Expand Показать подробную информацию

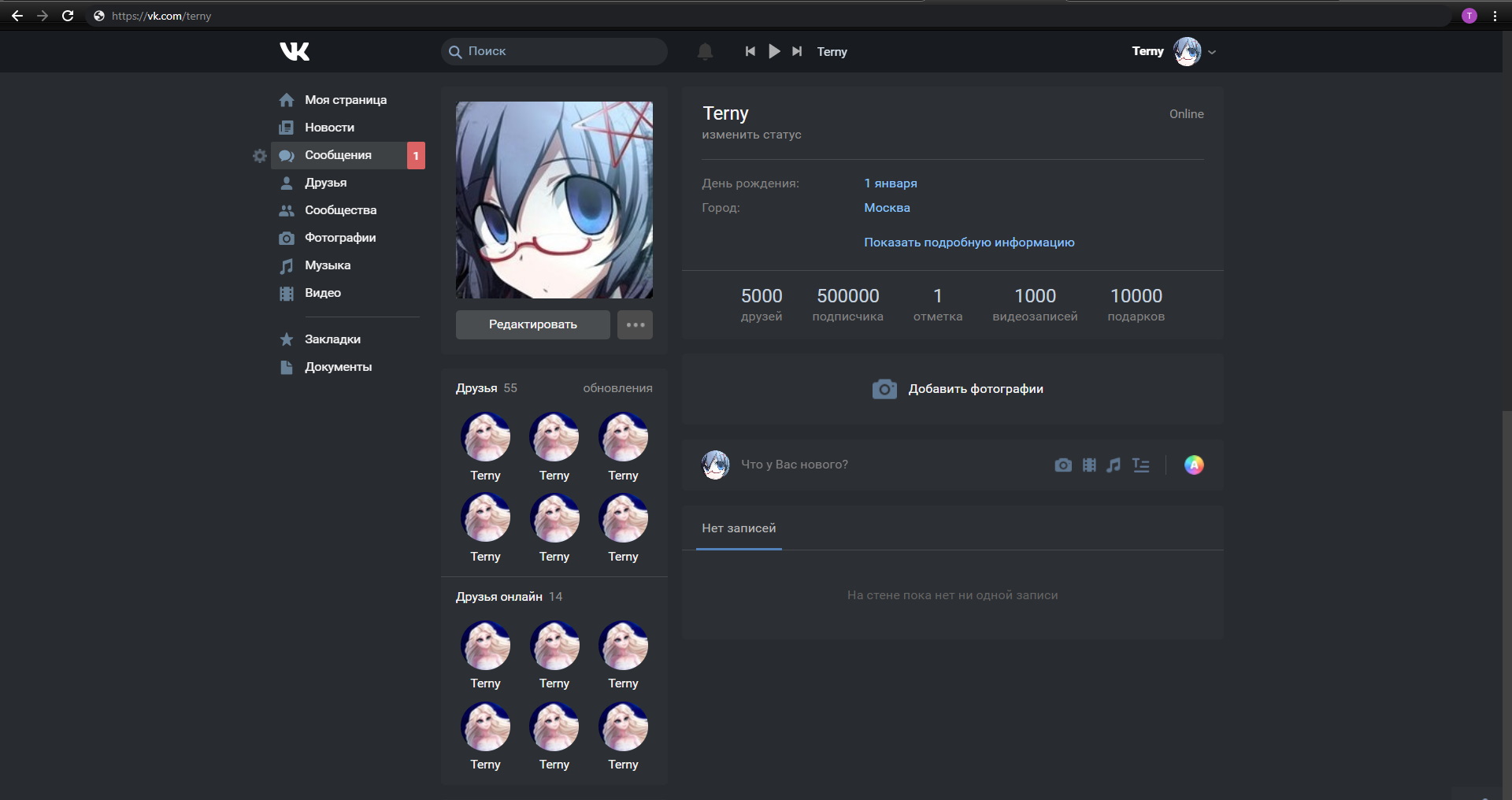click(x=969, y=243)
